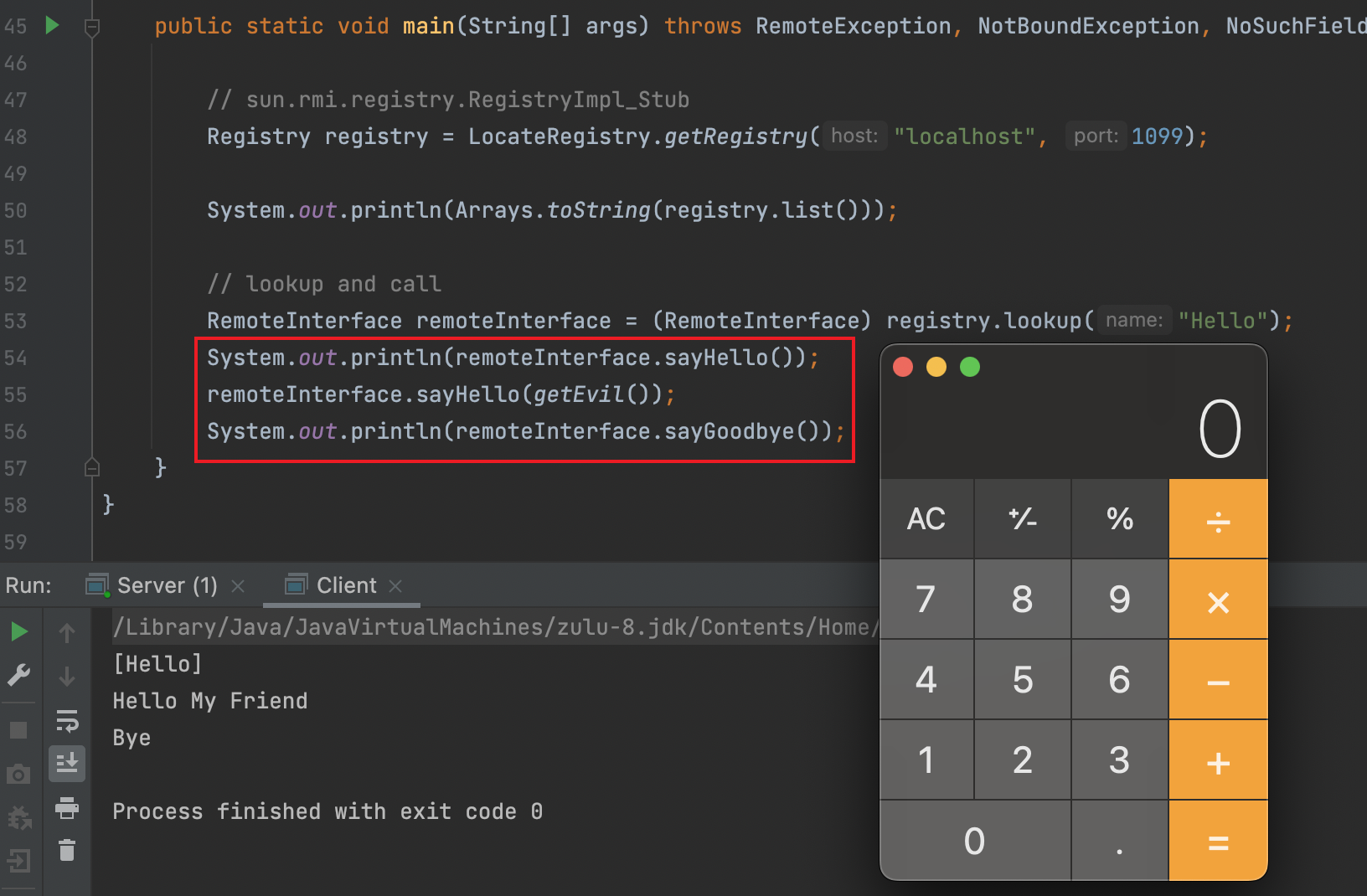Run main method from gutter arrow at line 45

[52, 25]
